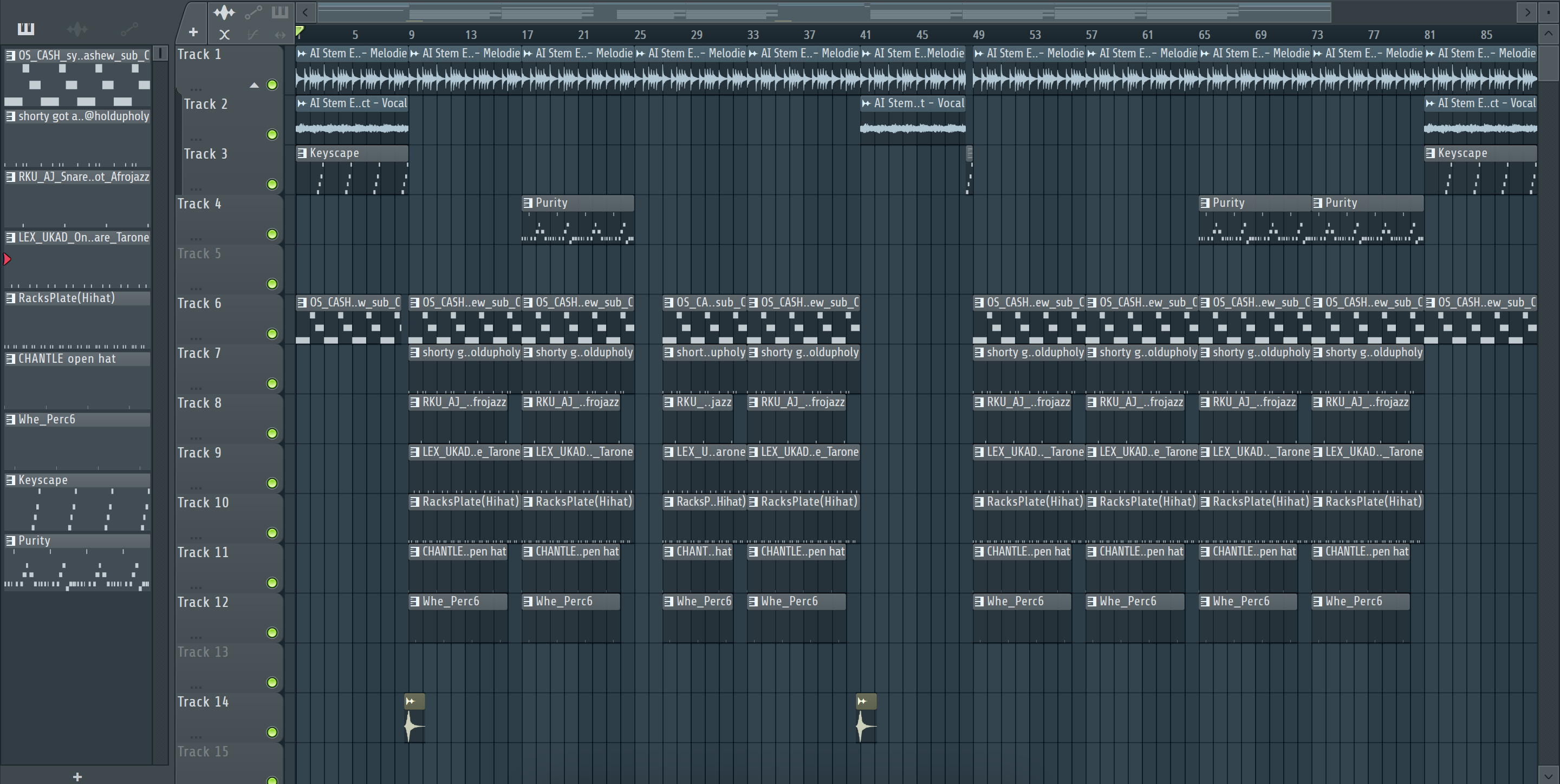Viewport: 1560px width, 784px height.
Task: Click bar 17 on the timeline ruler
Action: pyautogui.click(x=528, y=35)
